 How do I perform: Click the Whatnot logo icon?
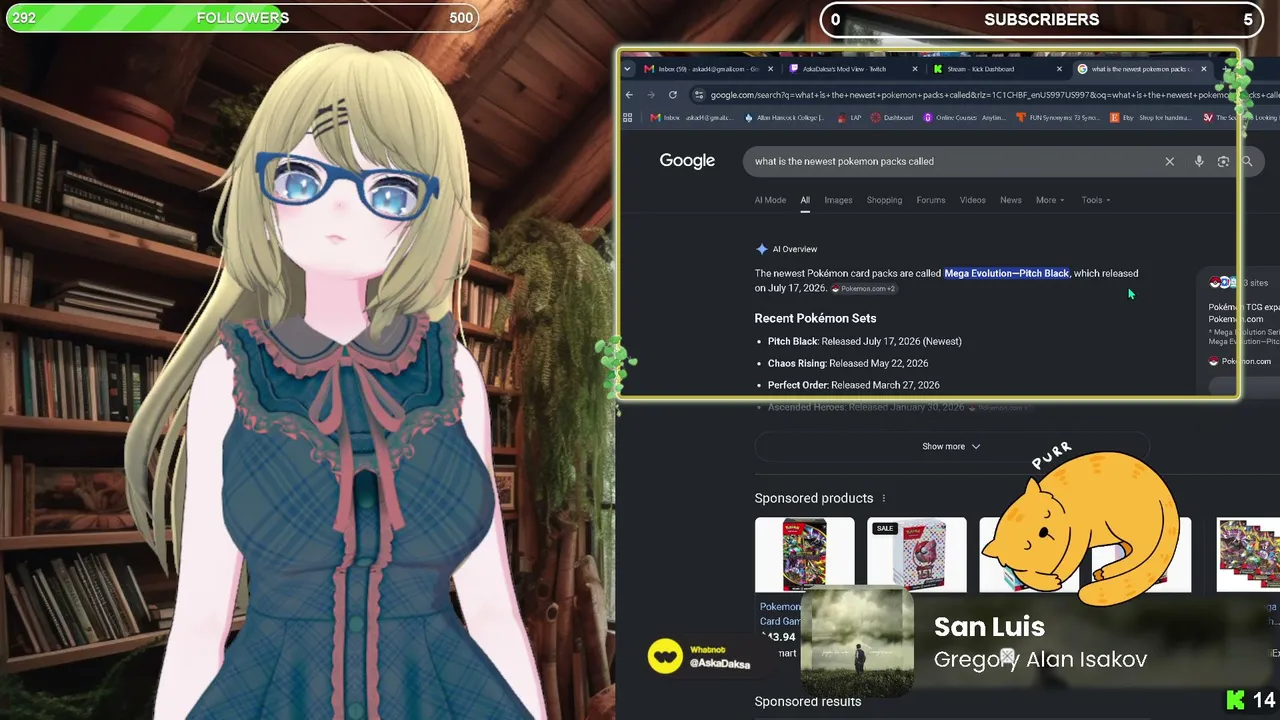[665, 656]
